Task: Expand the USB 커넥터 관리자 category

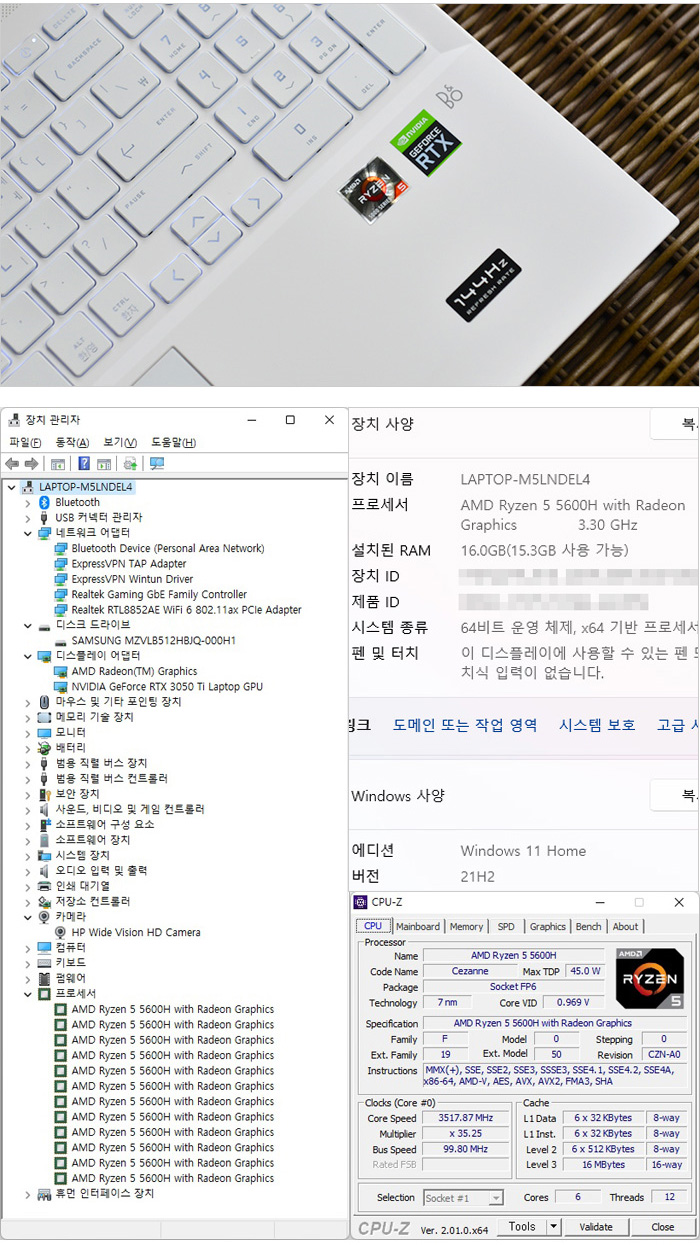Action: pyautogui.click(x=28, y=518)
